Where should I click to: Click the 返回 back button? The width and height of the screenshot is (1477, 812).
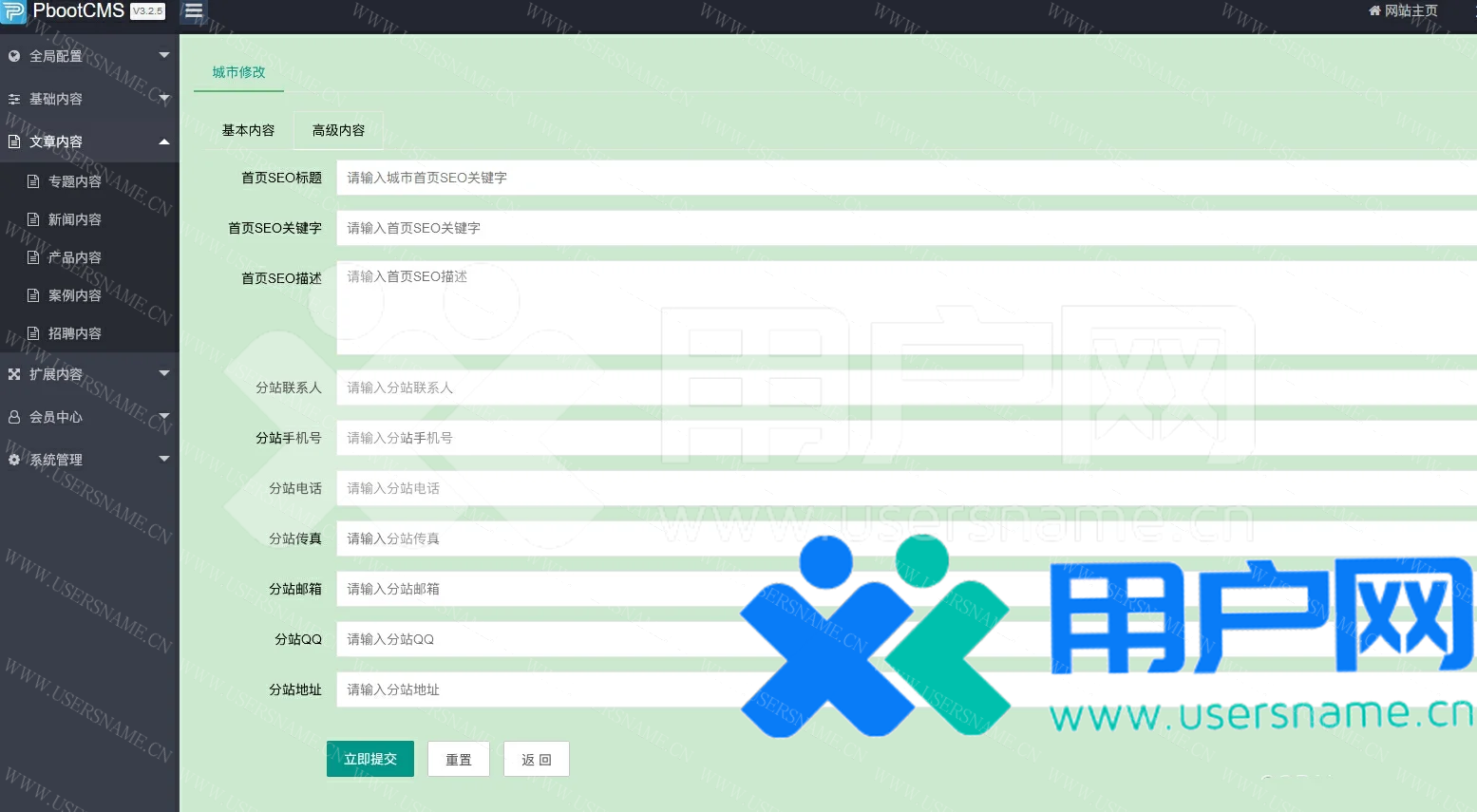pyautogui.click(x=536, y=759)
